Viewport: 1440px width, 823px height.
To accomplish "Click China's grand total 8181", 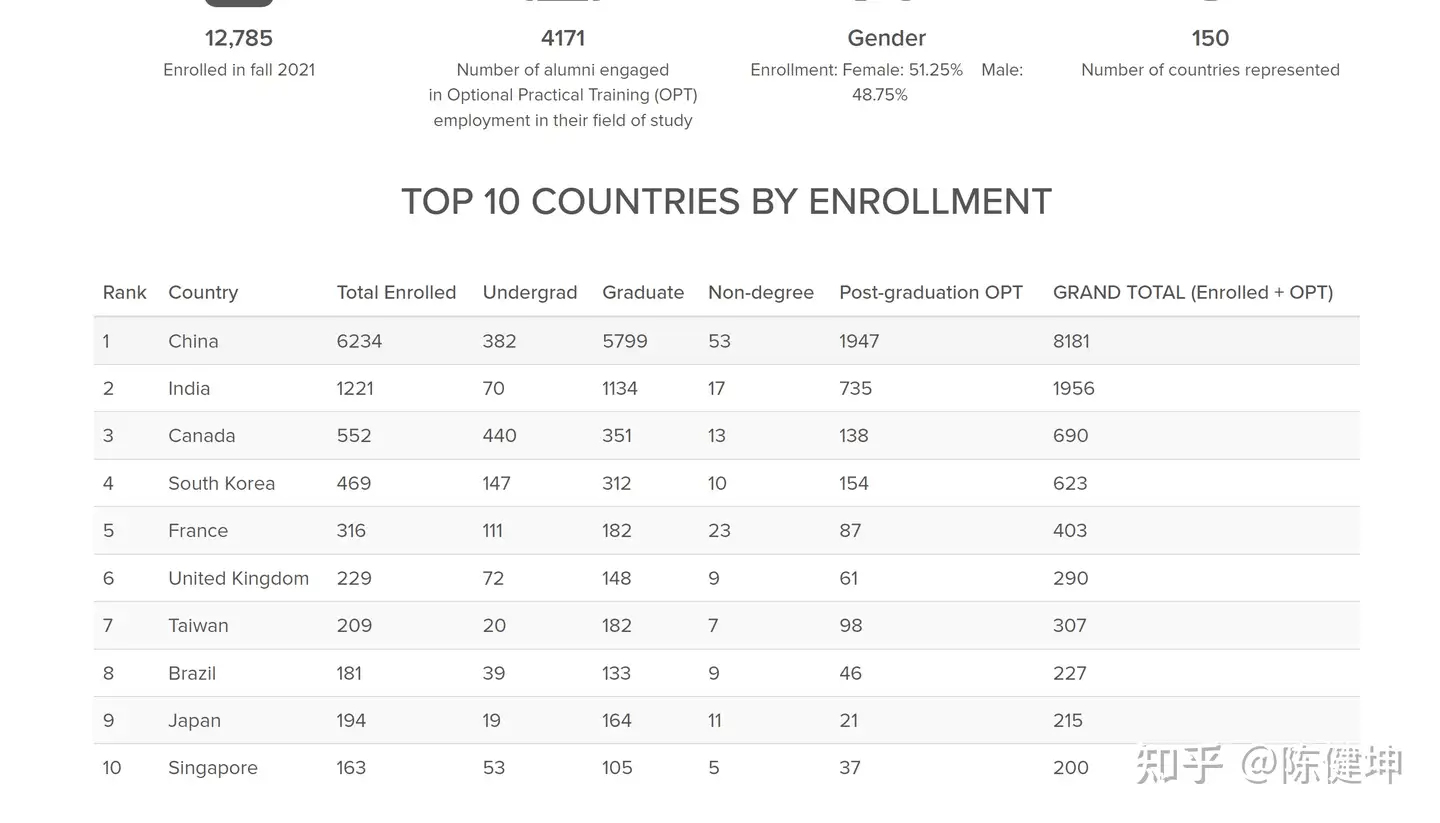I will (x=1071, y=341).
